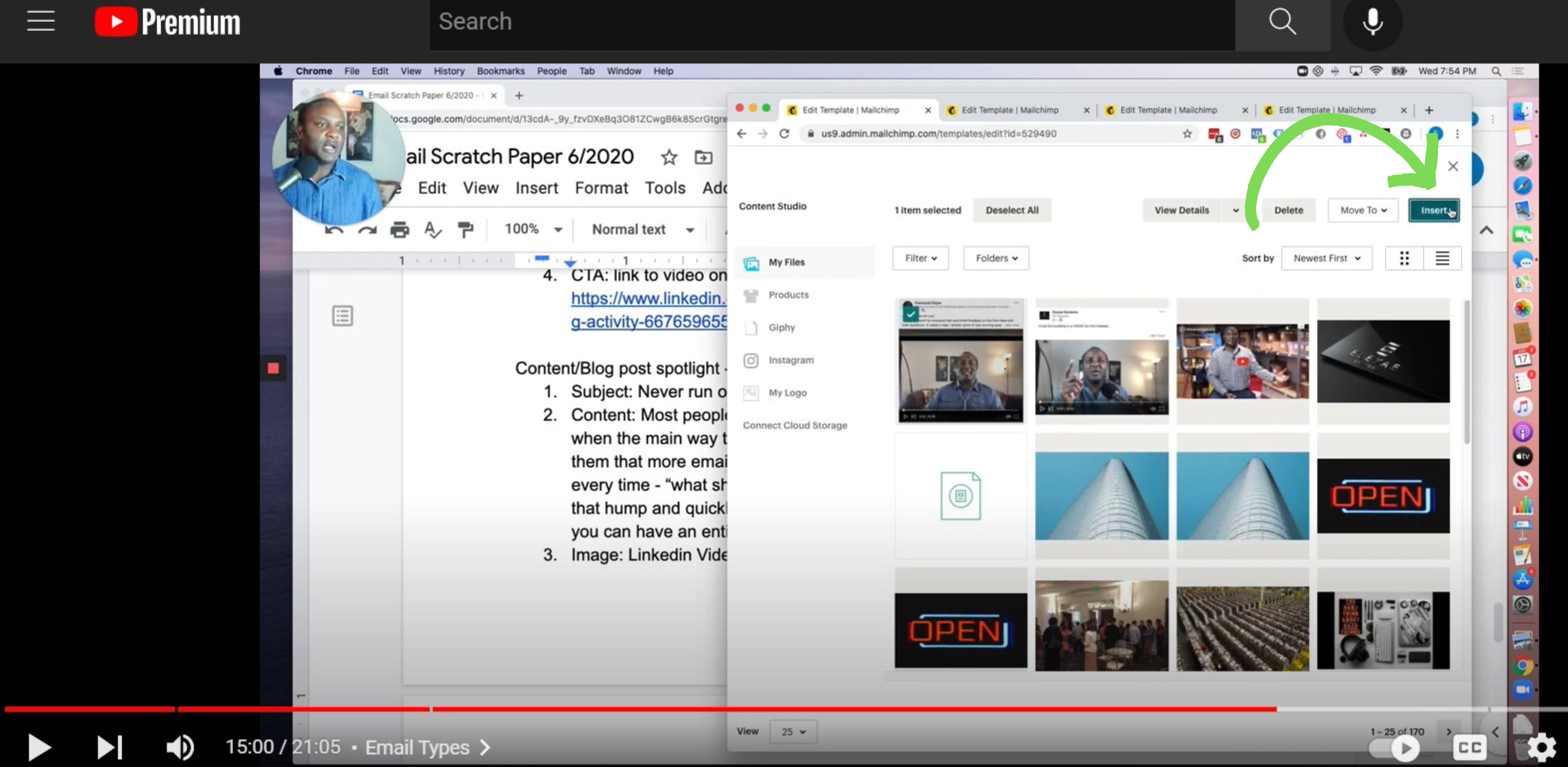
Task: Open Instagram source in sidebar
Action: click(x=790, y=360)
